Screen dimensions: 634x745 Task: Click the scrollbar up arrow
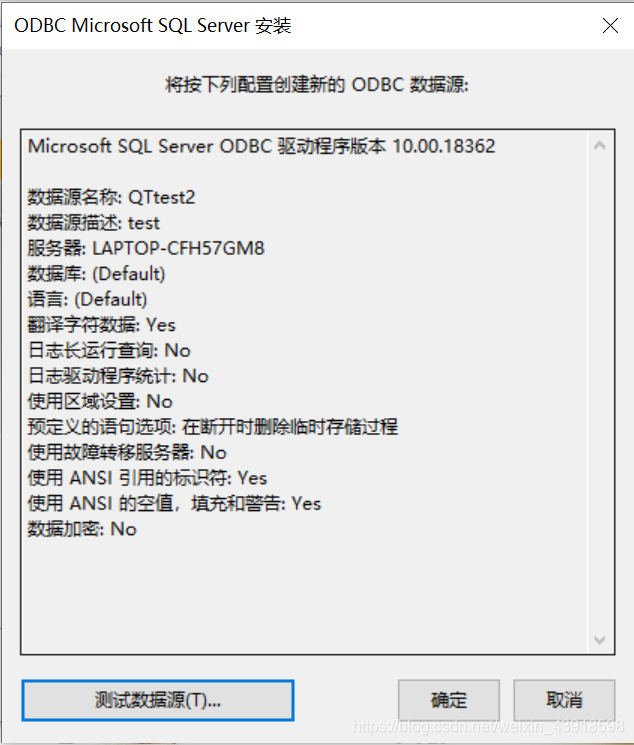pos(600,145)
